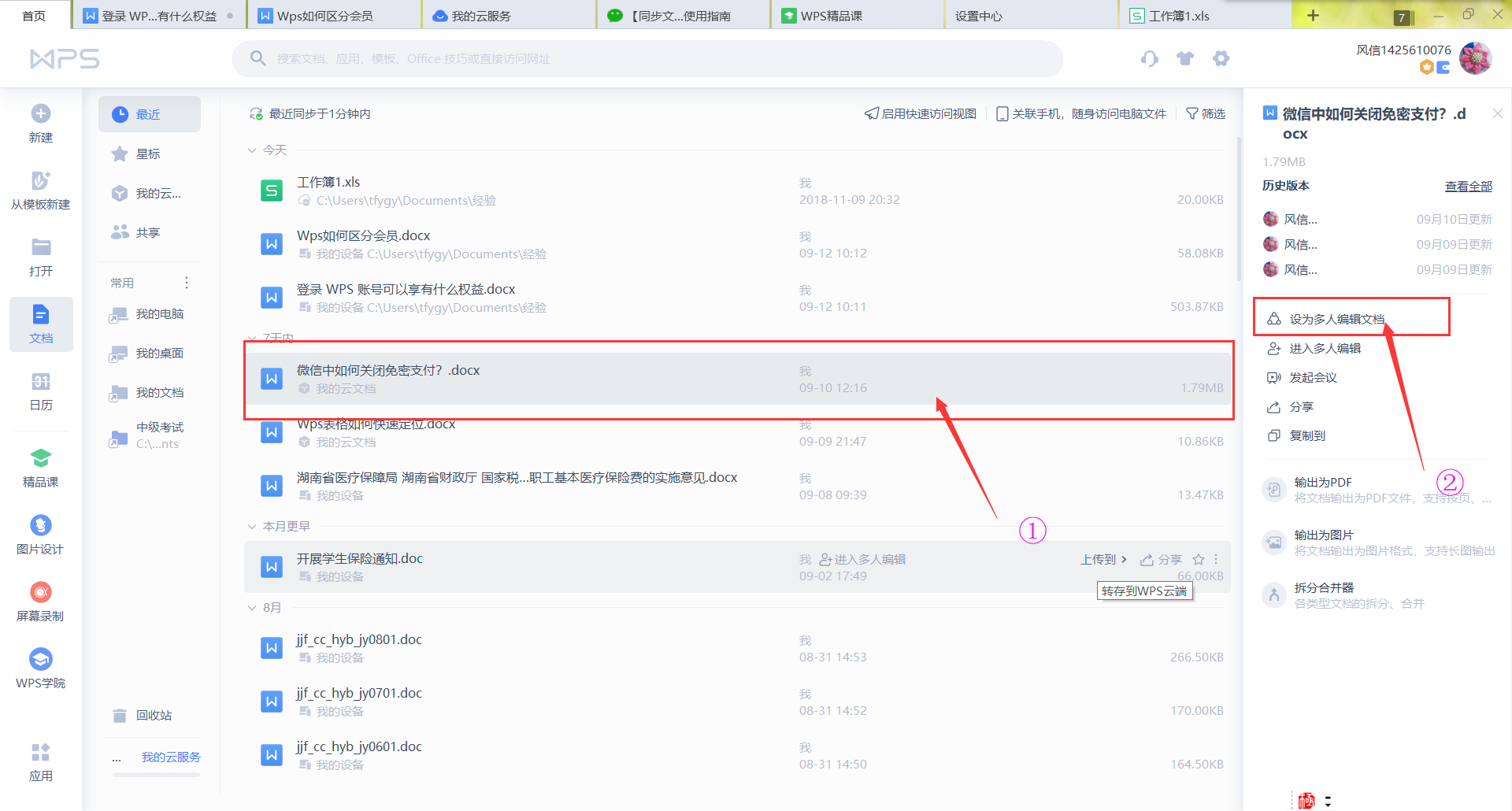The image size is (1512, 811).
Task: Click 输出为PDF option
Action: click(1377, 490)
